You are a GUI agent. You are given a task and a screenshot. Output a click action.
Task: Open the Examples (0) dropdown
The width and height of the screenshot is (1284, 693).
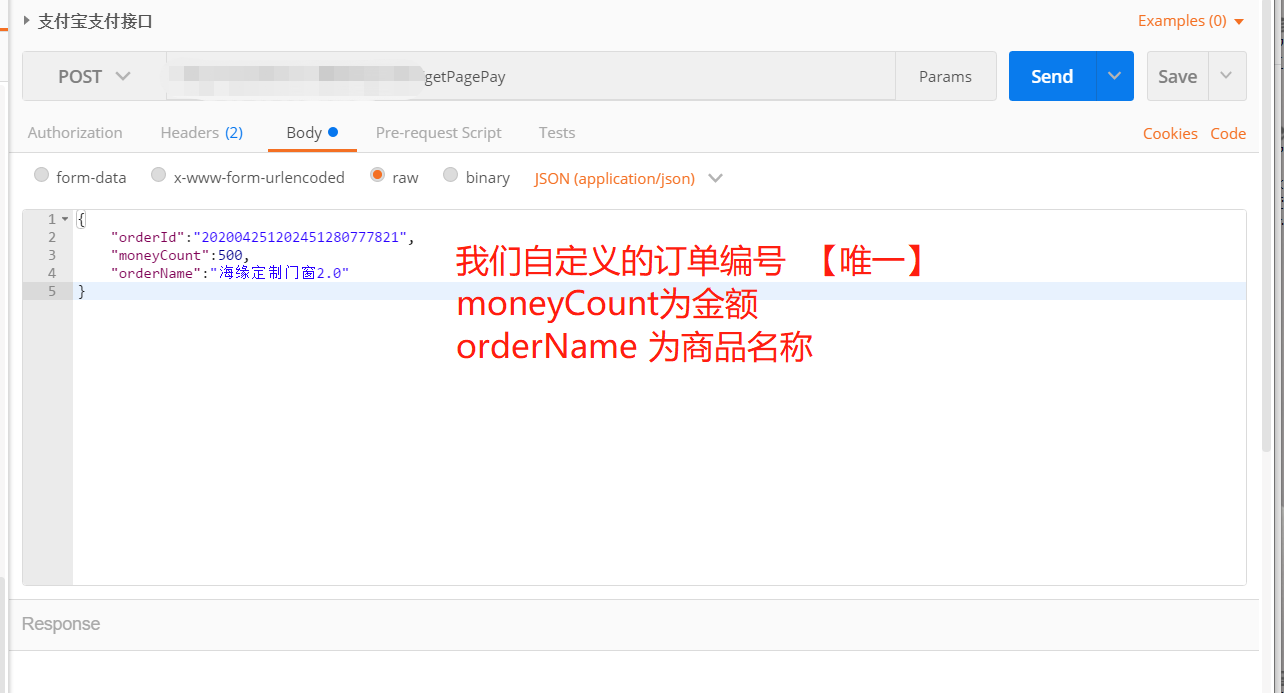[1190, 20]
